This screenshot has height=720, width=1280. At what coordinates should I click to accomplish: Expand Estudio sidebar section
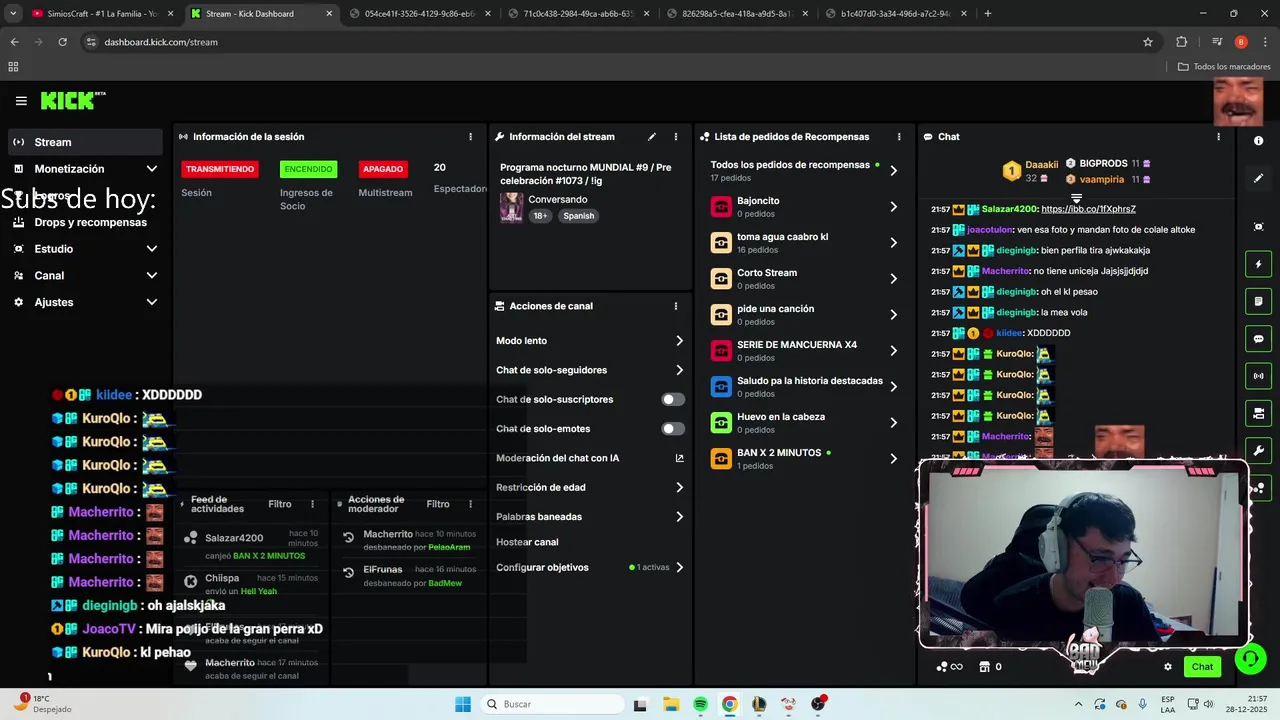coord(151,249)
